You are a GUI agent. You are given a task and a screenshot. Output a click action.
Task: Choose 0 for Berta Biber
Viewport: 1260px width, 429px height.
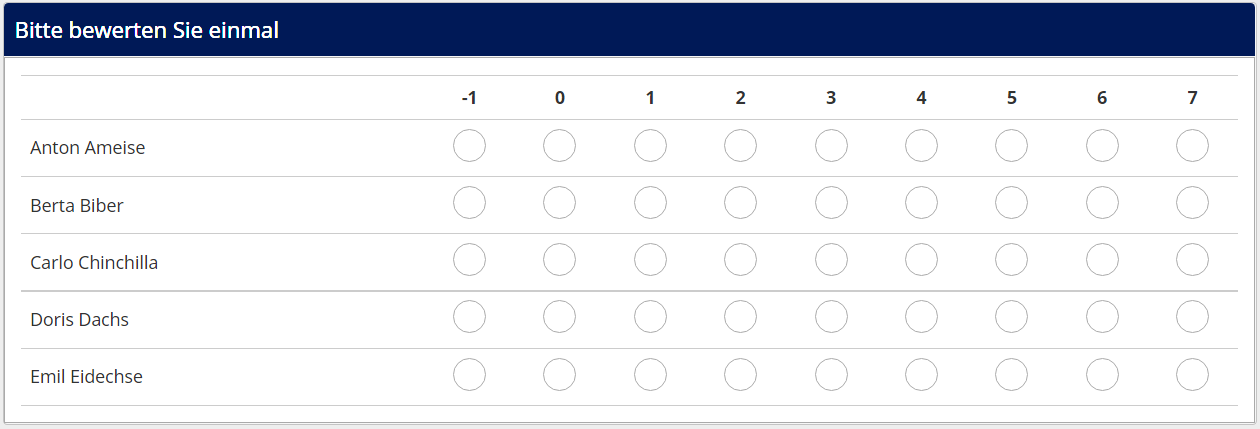pos(559,203)
